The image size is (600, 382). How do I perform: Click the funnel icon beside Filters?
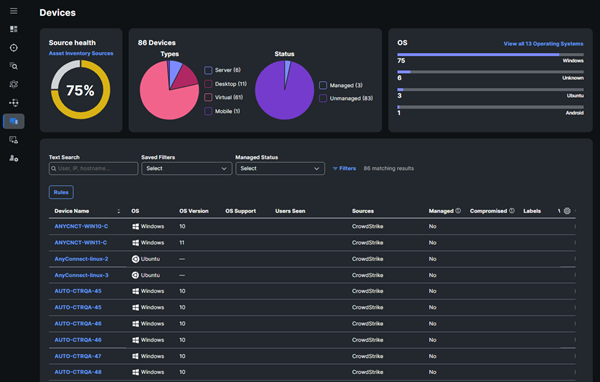point(335,168)
